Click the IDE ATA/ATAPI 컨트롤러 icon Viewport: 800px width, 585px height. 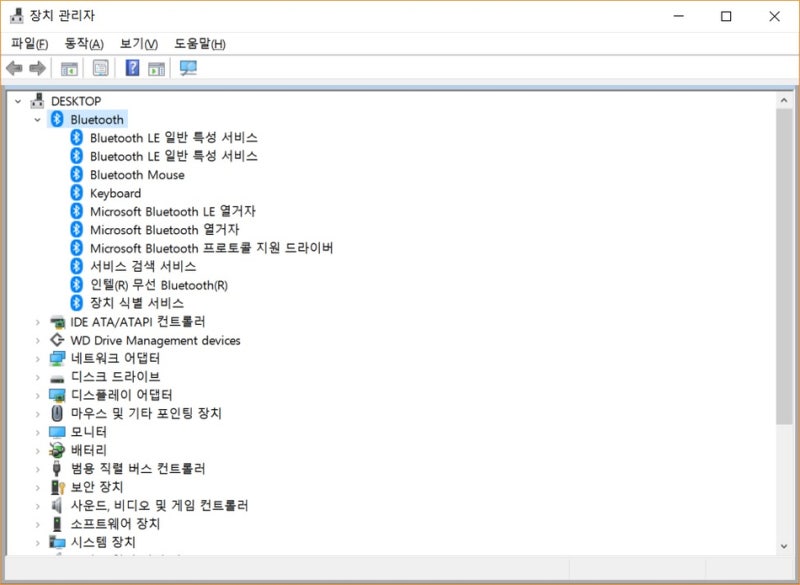tap(57, 322)
